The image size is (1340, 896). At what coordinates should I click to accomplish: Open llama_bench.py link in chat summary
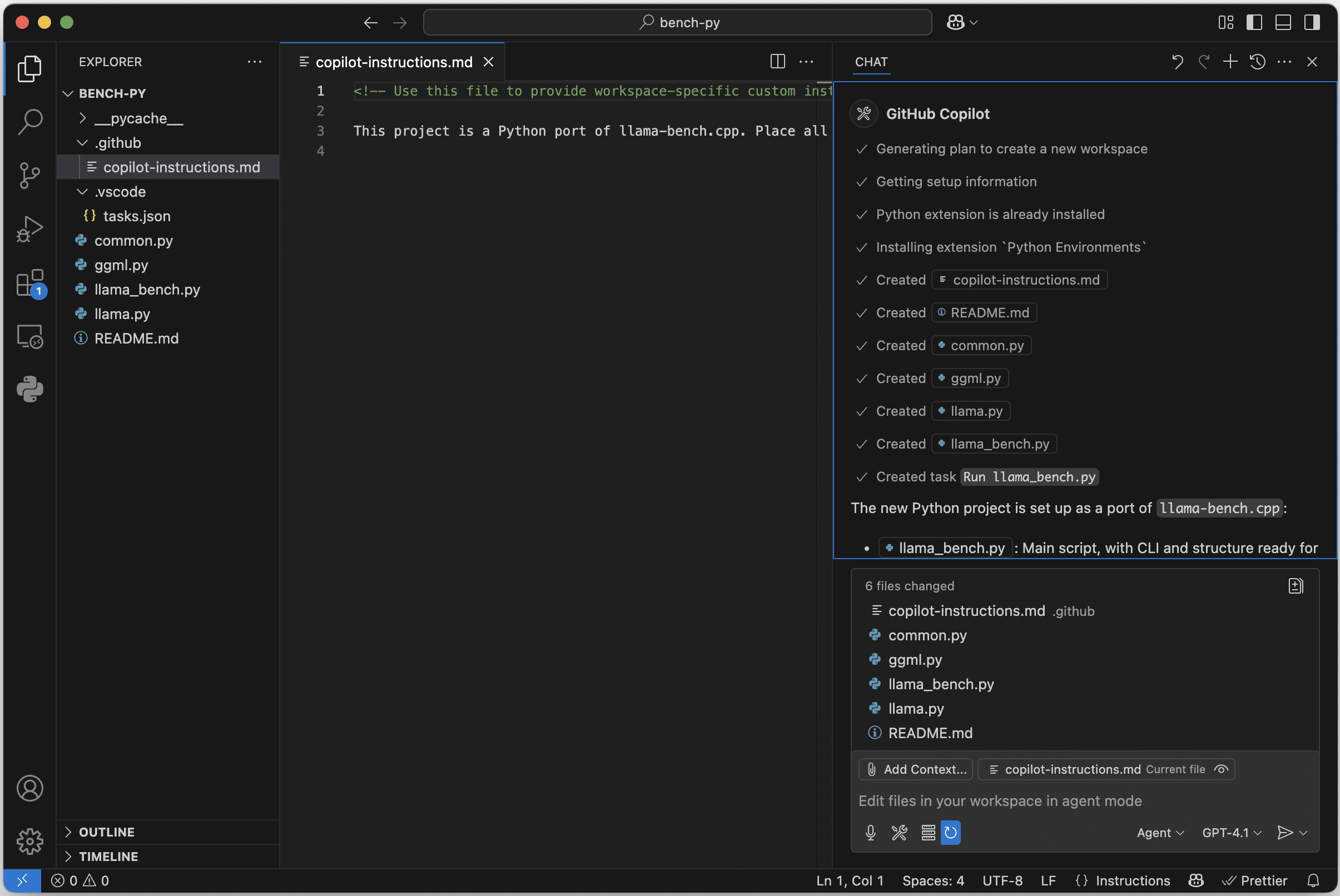point(946,548)
